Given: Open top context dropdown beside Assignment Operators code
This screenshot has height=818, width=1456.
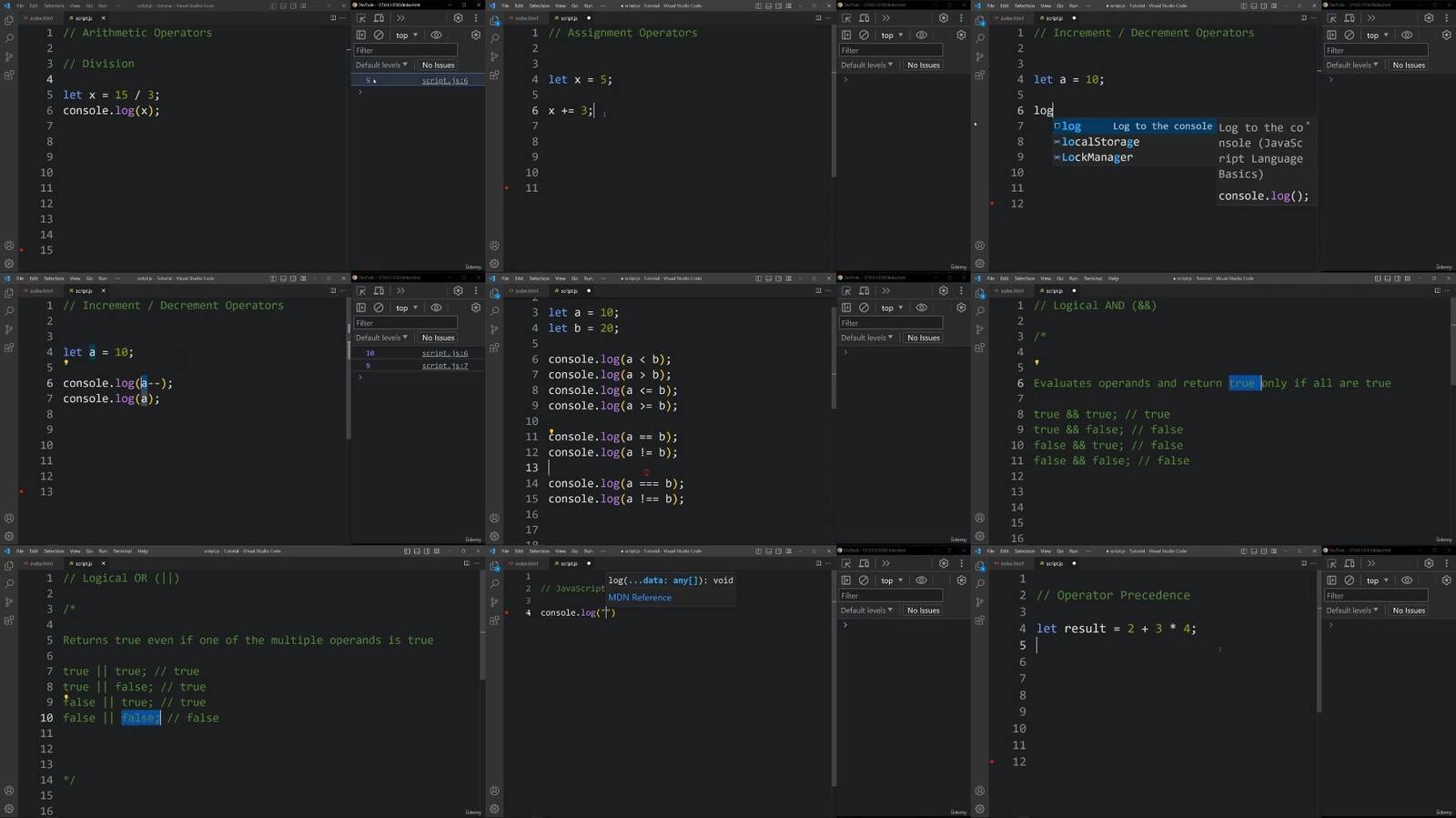Looking at the screenshot, I should pos(891,35).
